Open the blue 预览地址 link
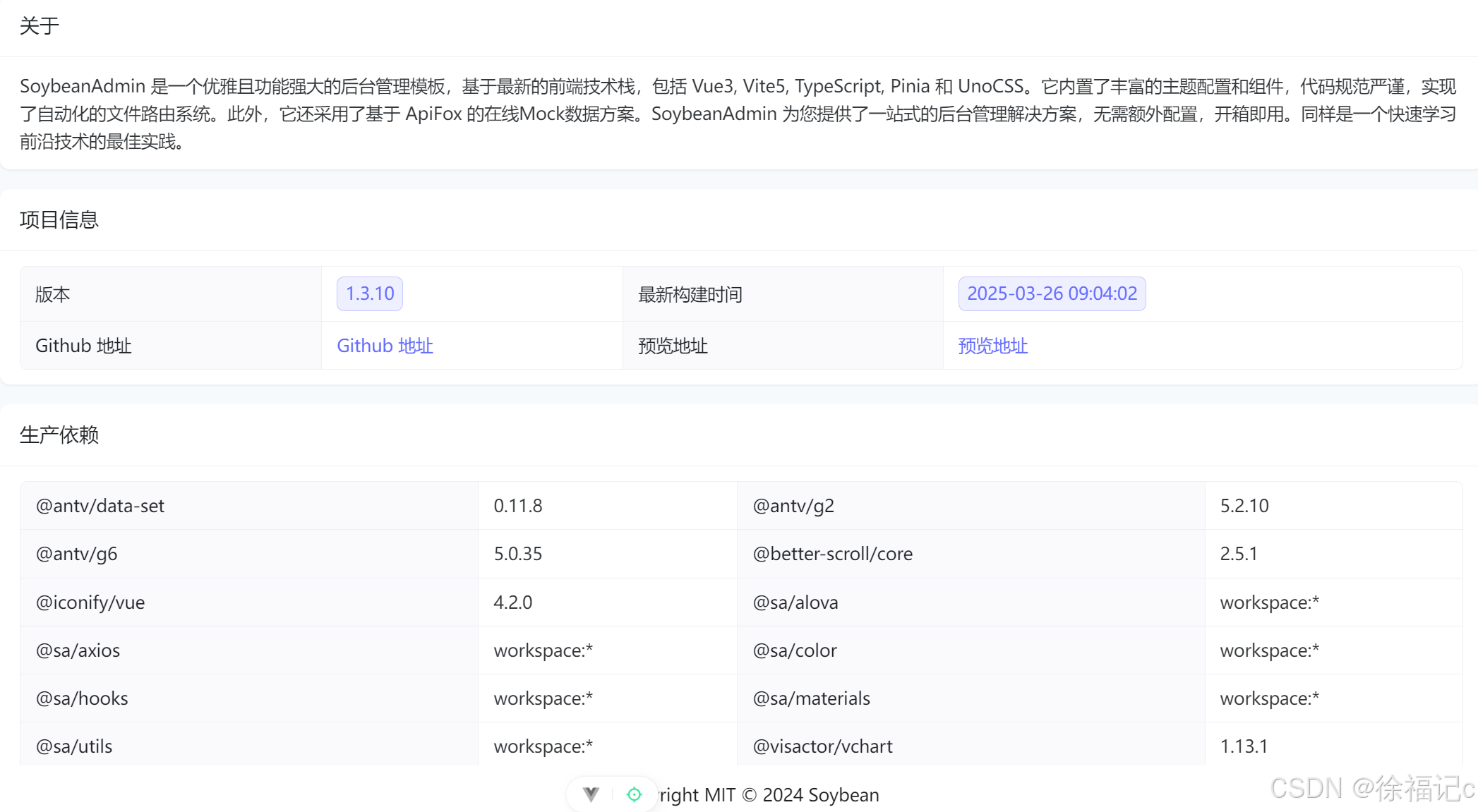Viewport: 1478px width, 812px height. (992, 346)
